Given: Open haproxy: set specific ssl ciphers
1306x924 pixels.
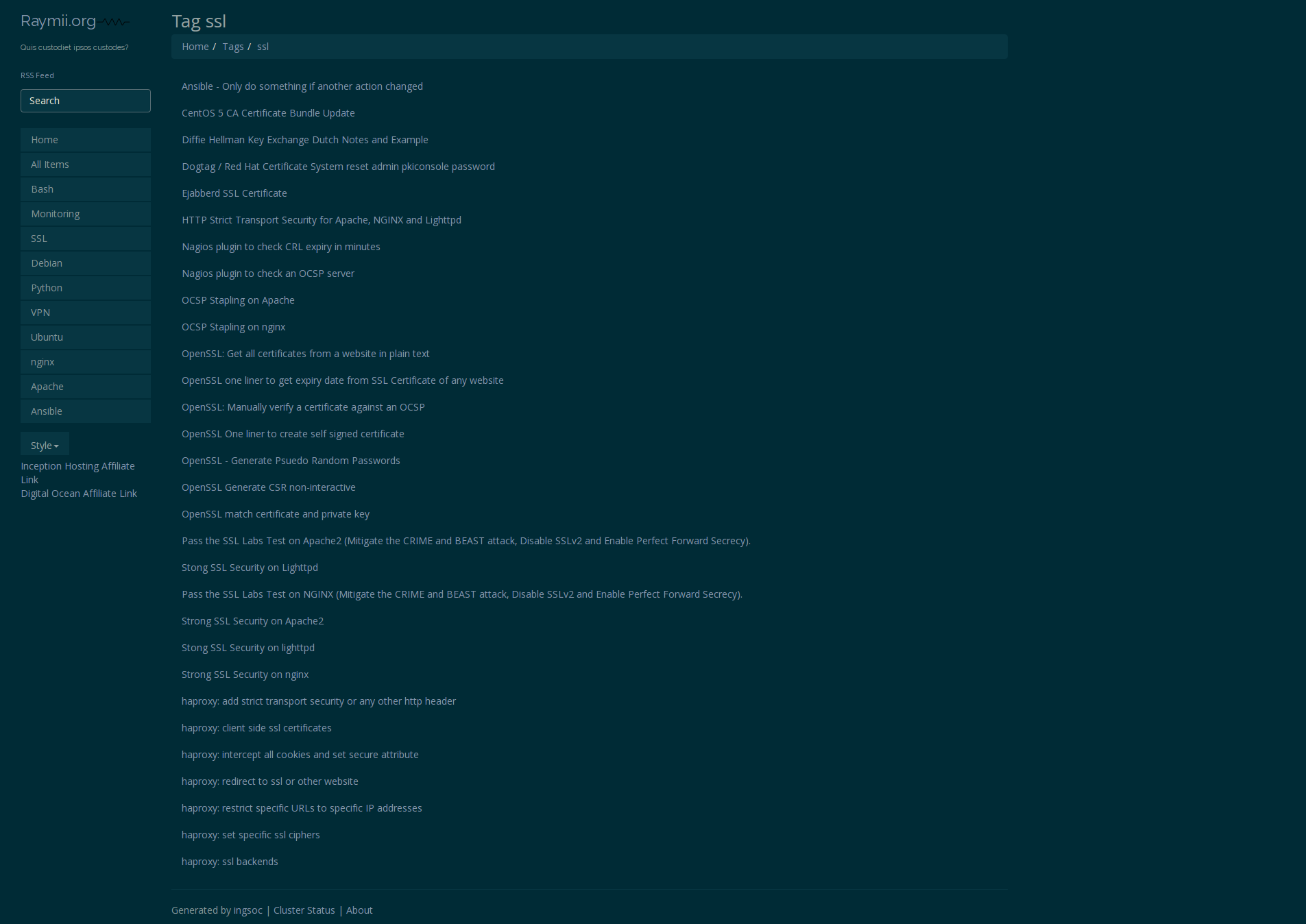Looking at the screenshot, I should 251,835.
